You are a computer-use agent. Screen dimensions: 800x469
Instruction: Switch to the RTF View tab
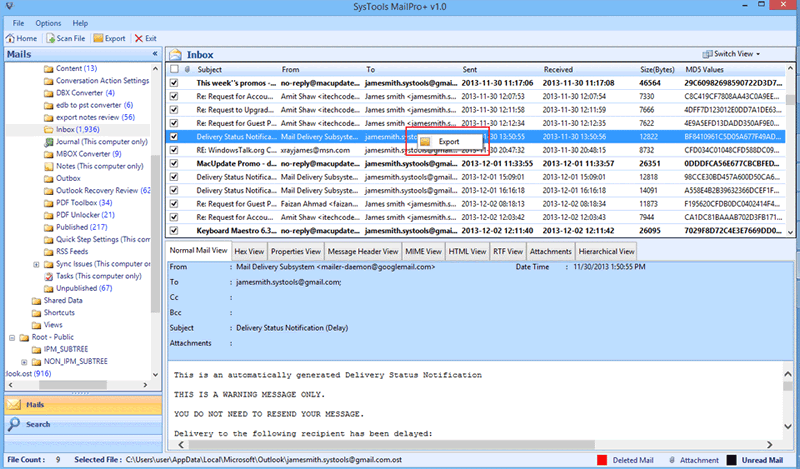pyautogui.click(x=508, y=251)
